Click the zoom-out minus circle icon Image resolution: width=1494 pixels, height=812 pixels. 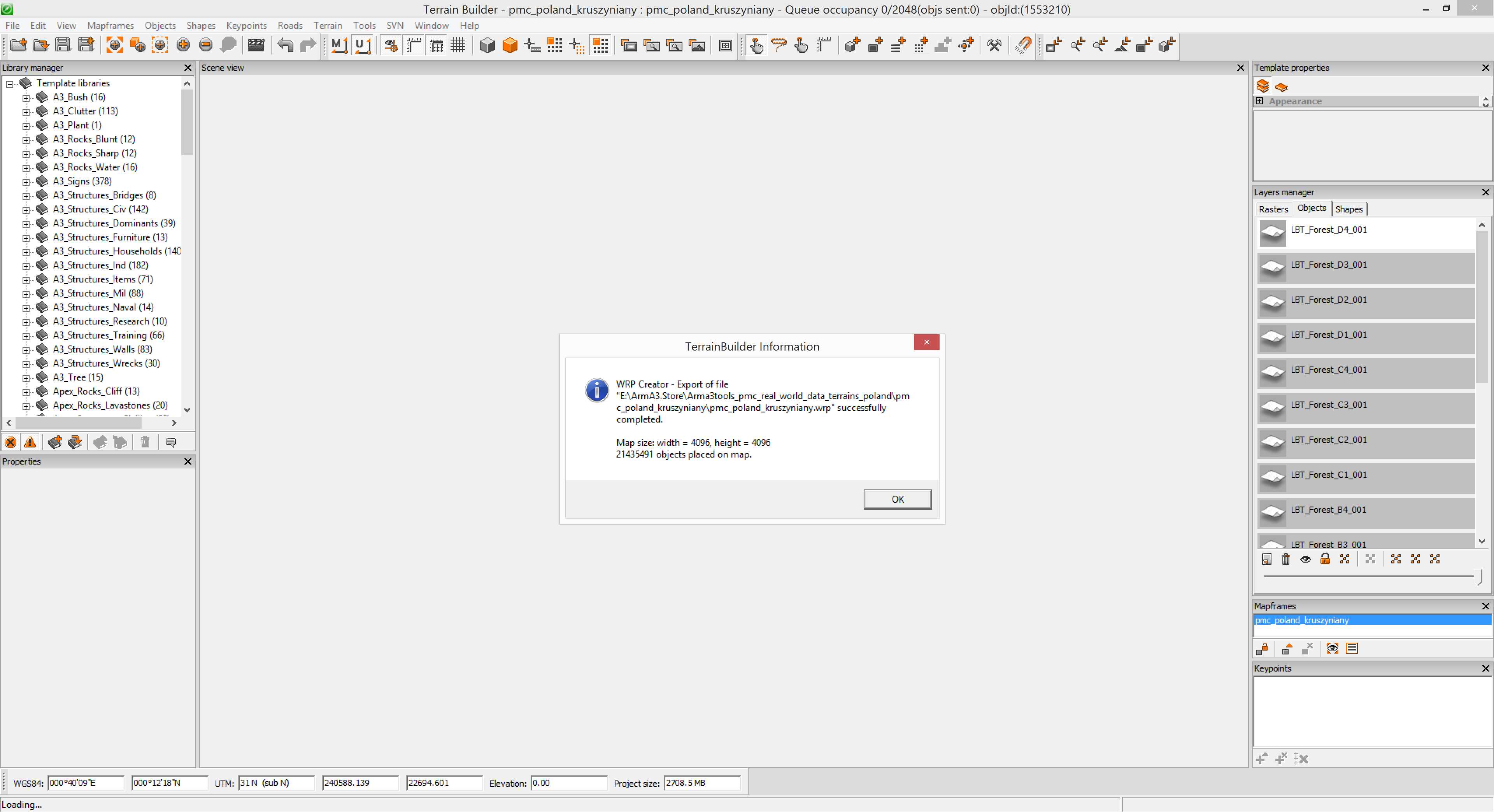206,45
